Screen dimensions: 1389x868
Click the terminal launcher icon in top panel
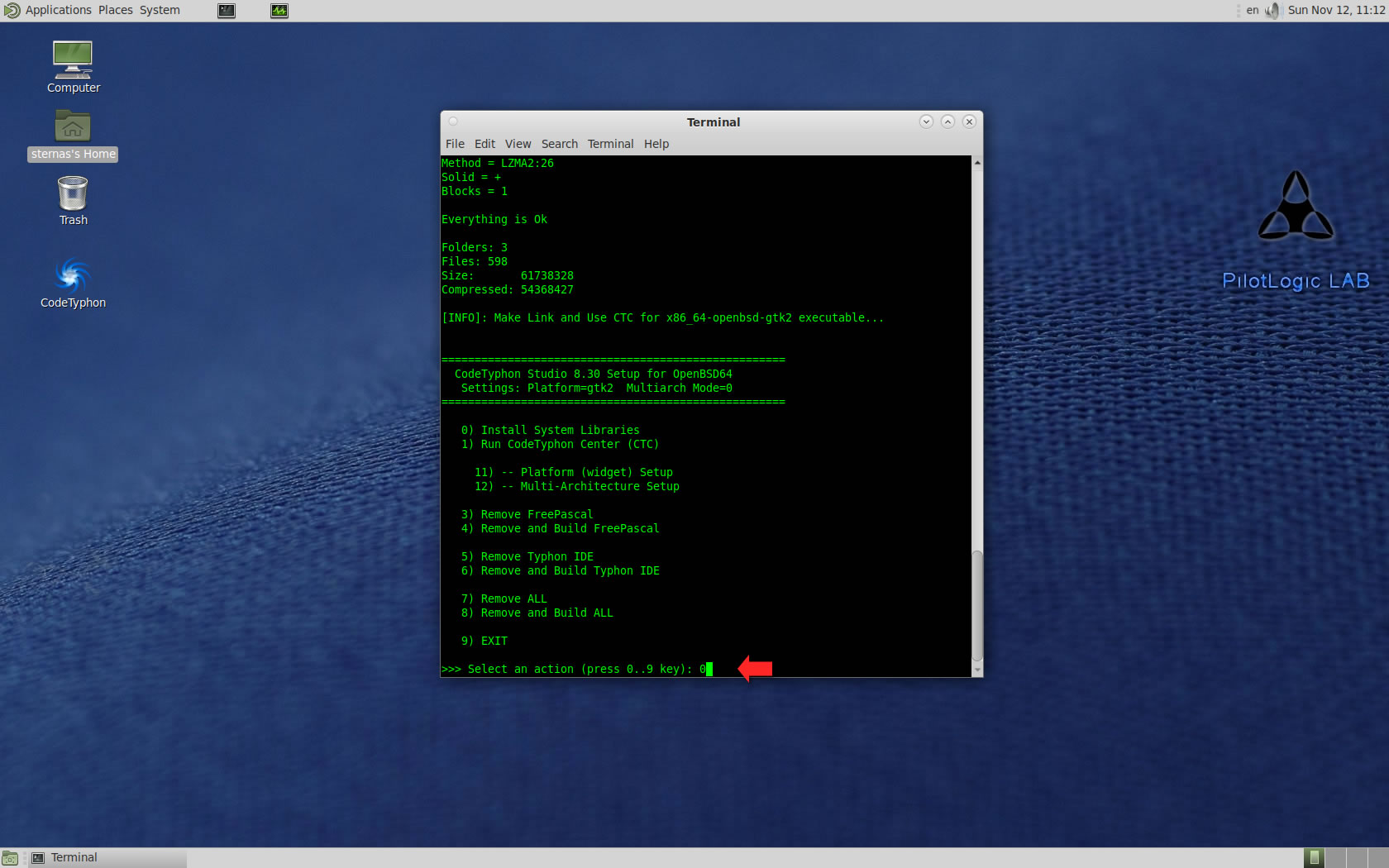(x=227, y=11)
